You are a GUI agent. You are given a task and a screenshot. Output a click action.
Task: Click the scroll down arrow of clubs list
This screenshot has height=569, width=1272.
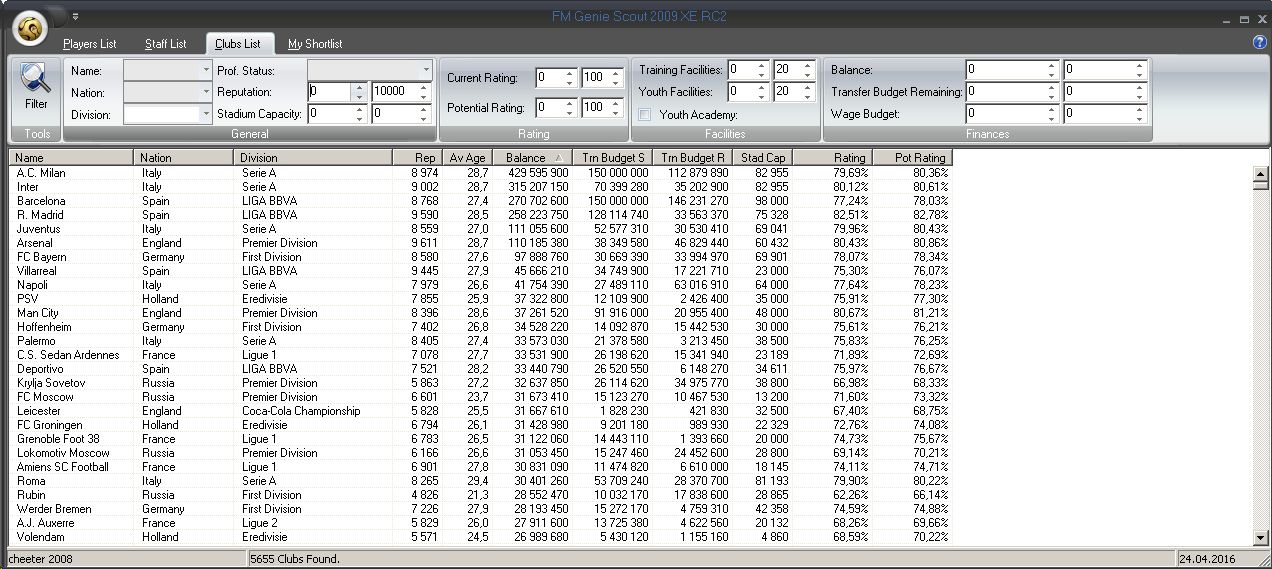1259,538
